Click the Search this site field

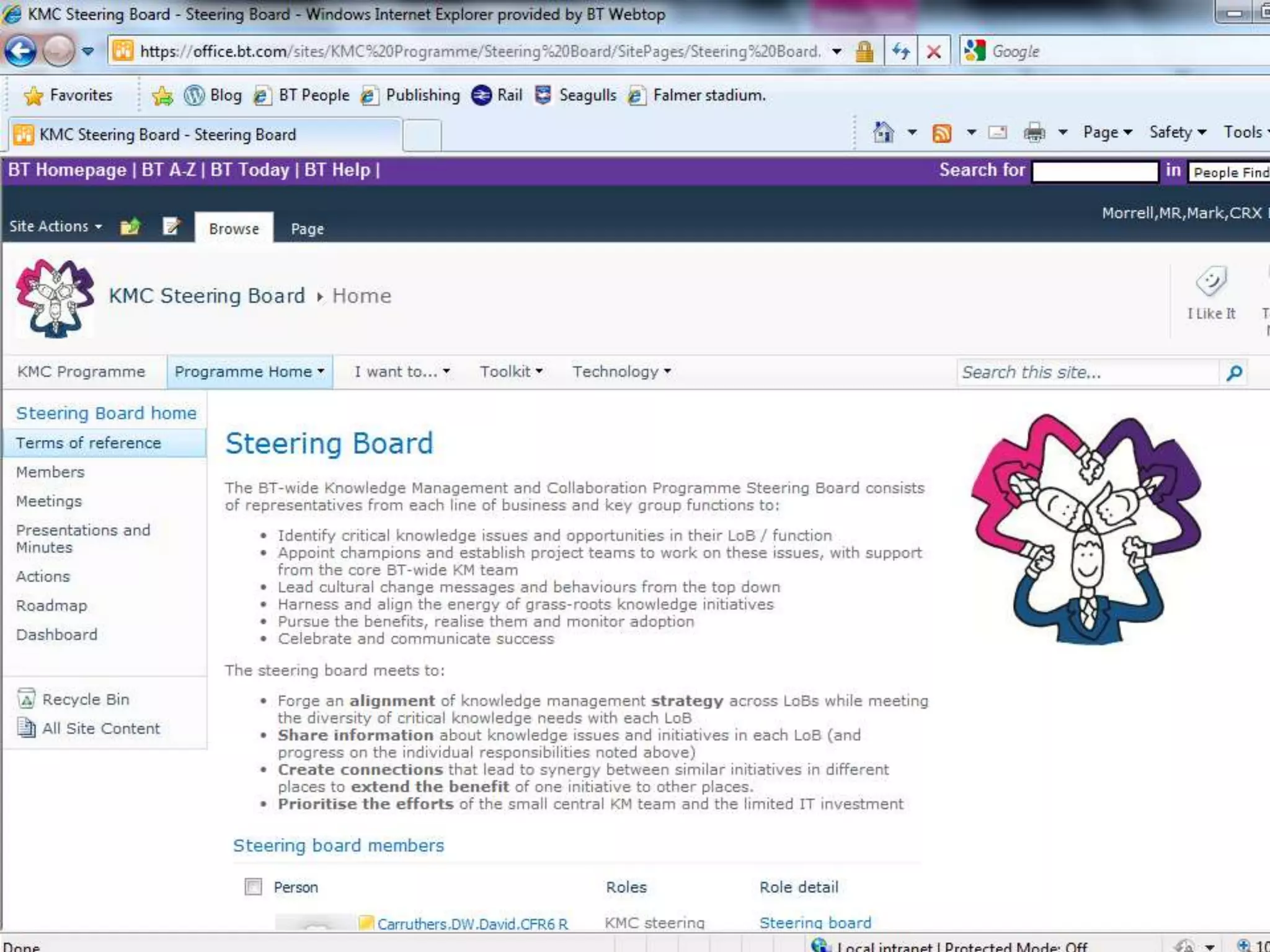point(1088,372)
